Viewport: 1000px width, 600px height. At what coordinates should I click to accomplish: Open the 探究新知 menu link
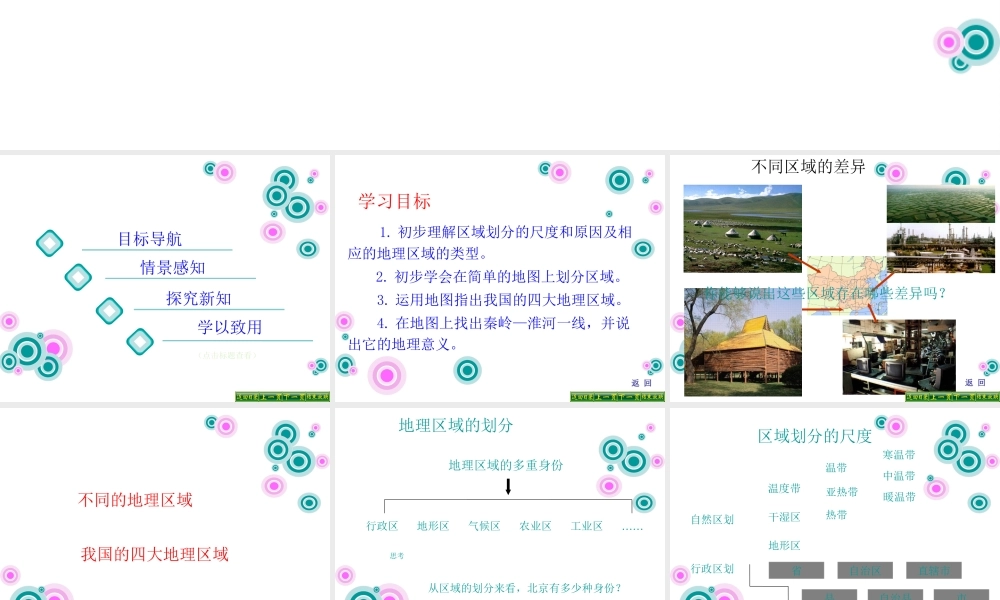[199, 298]
